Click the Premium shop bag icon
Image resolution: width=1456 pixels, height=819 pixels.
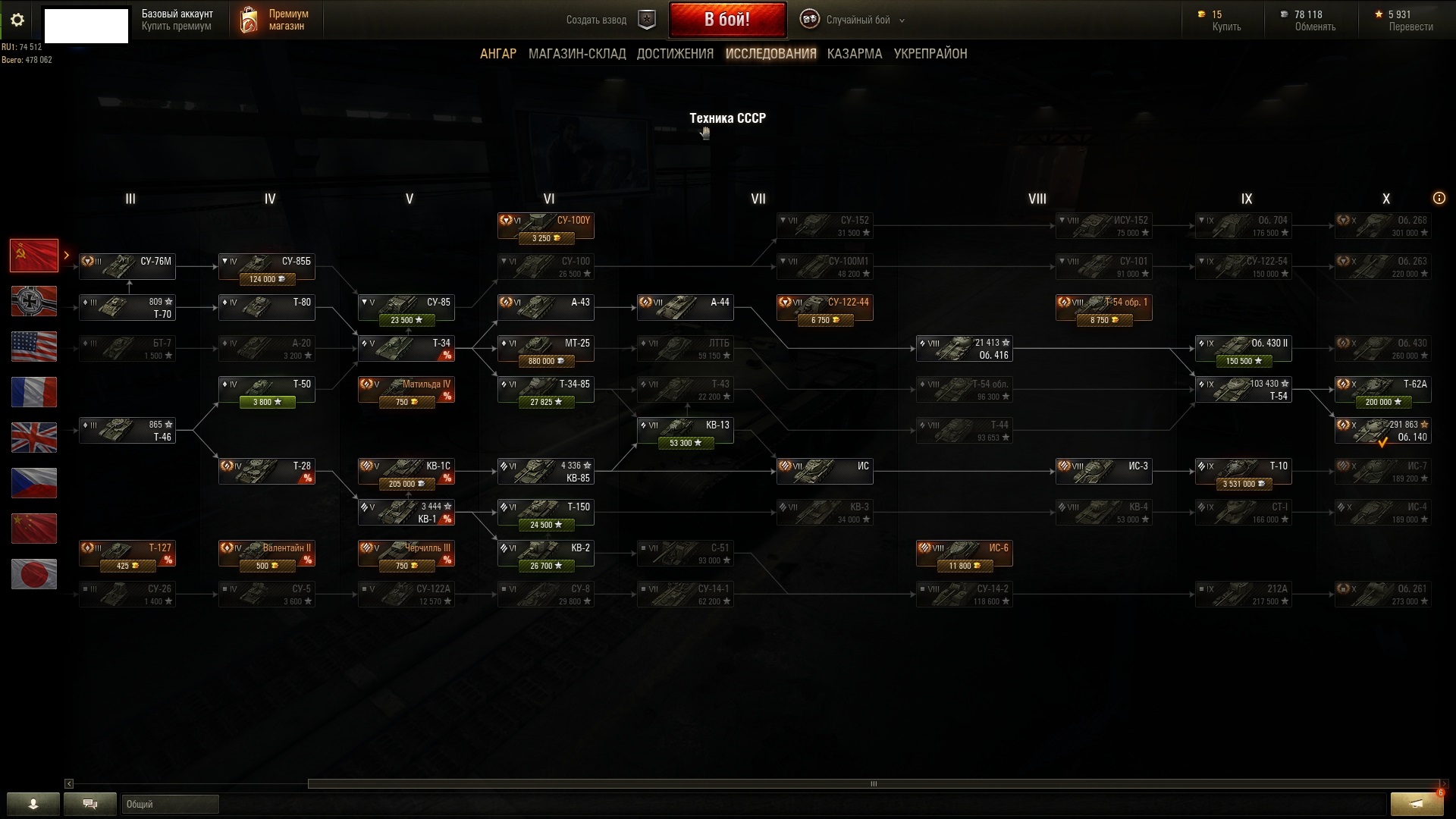[249, 20]
